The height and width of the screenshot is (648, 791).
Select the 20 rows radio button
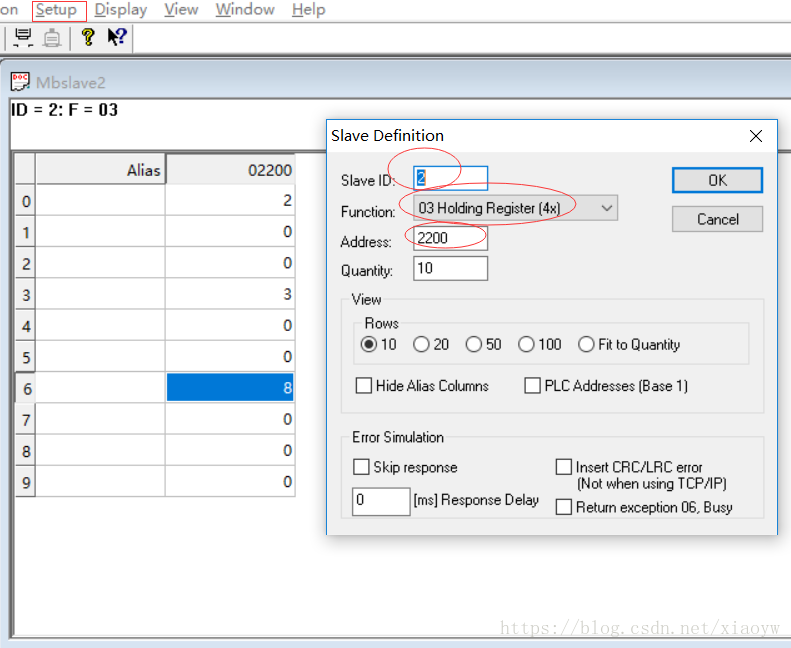pyautogui.click(x=421, y=344)
